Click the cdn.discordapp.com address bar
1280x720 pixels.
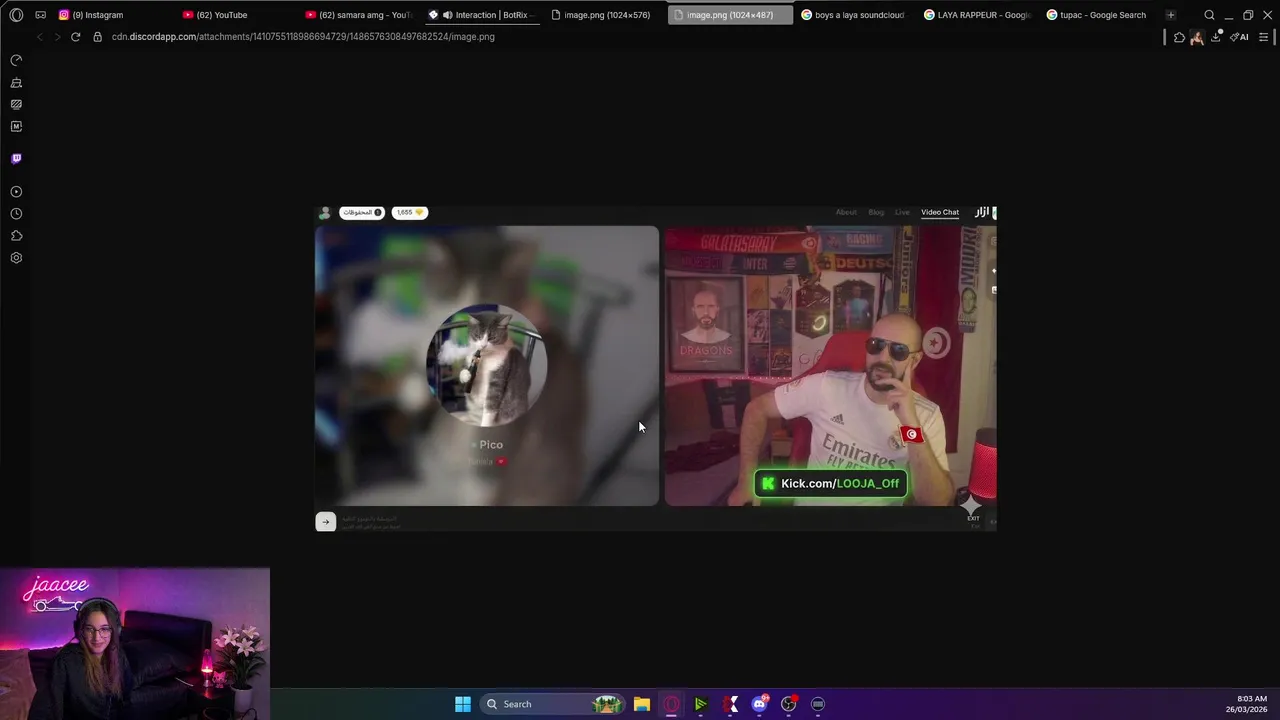click(302, 37)
